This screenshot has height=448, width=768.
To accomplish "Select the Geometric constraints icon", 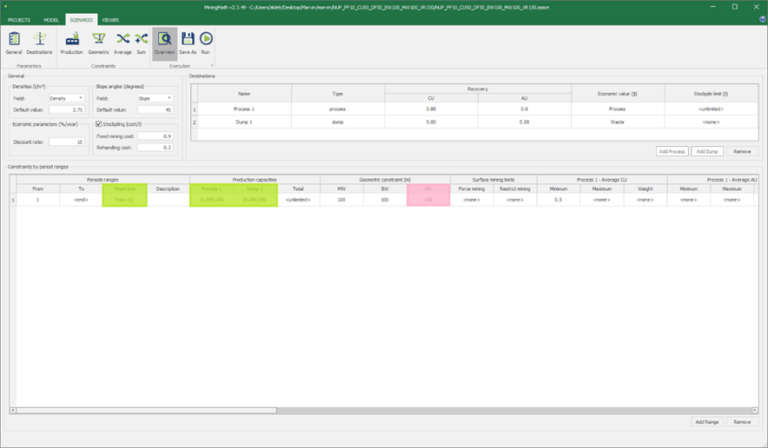I will (x=99, y=41).
